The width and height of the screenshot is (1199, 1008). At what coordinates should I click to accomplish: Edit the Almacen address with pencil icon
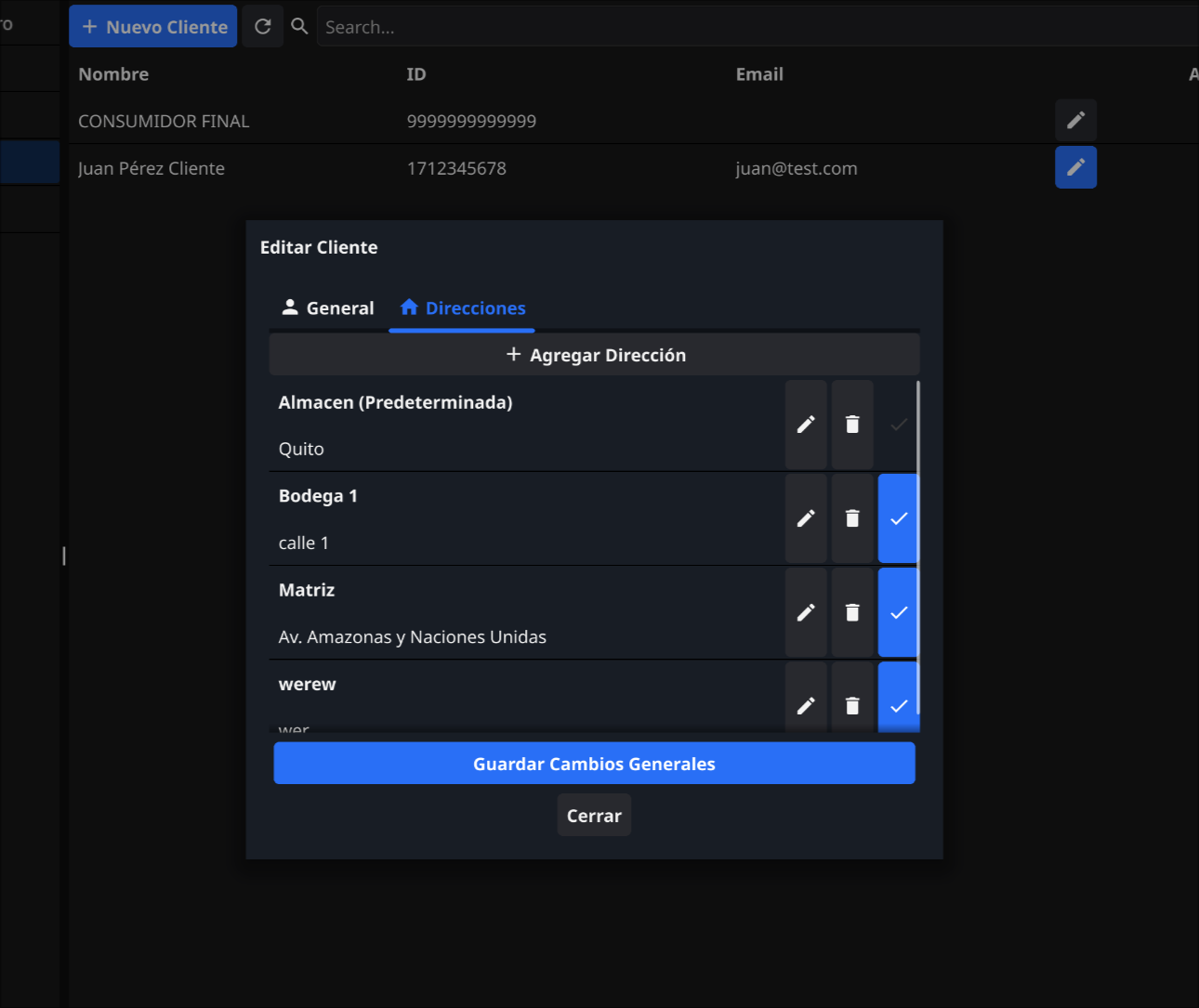[806, 425]
